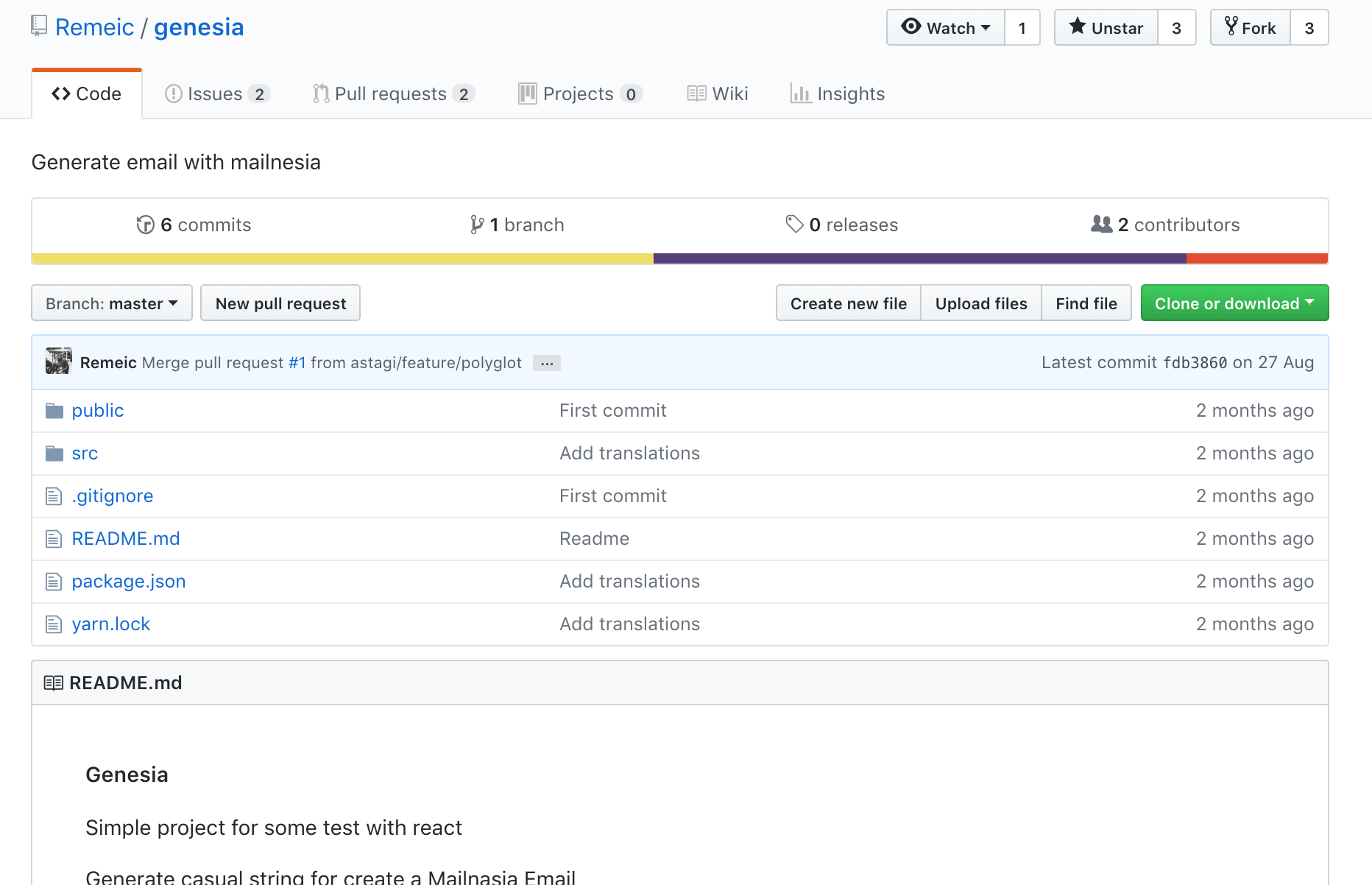Click the red language bar segment
The height and width of the screenshot is (885, 1372).
coord(1257,258)
